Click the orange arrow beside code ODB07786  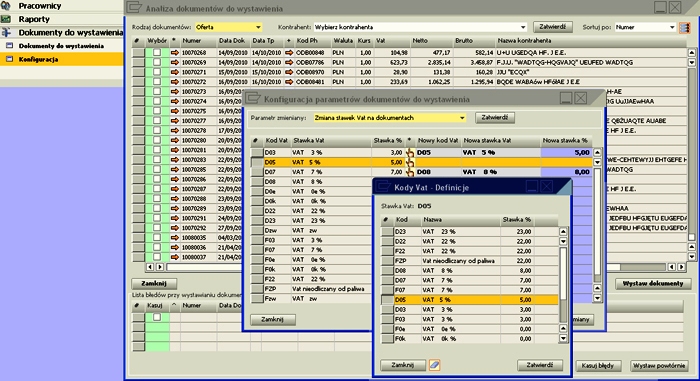tap(289, 63)
